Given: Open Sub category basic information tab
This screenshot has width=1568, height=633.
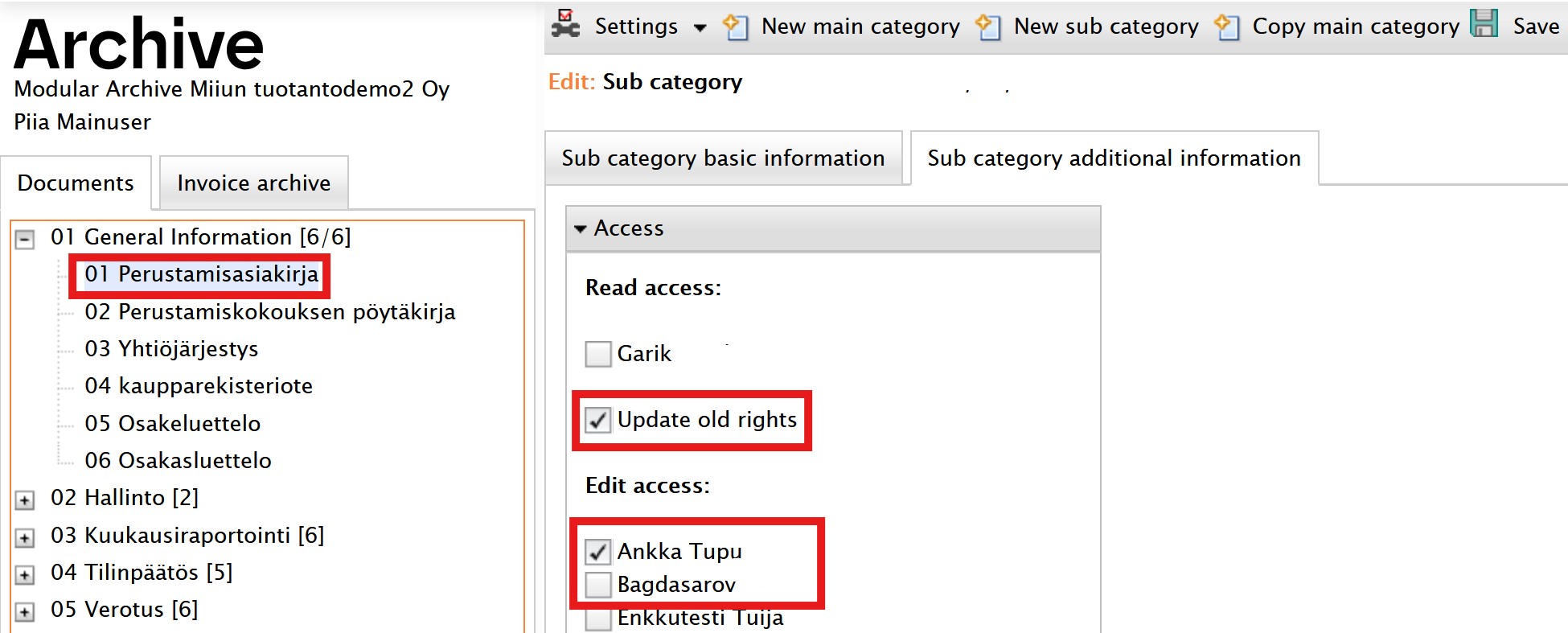Looking at the screenshot, I should (x=723, y=158).
